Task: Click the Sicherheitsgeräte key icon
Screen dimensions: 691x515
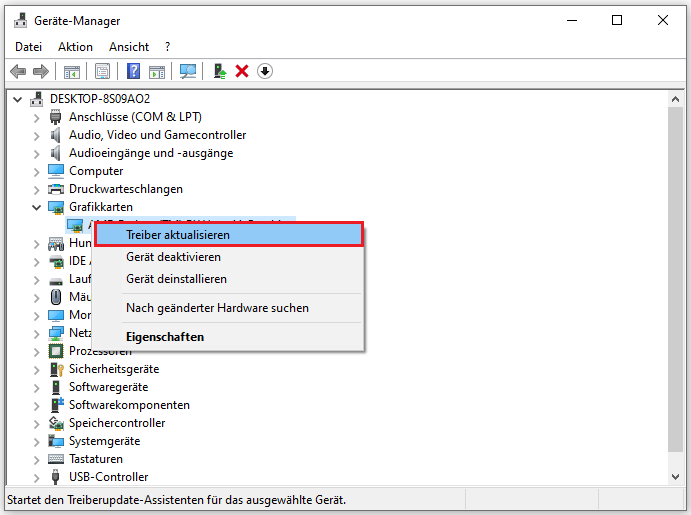Action: tap(56, 369)
